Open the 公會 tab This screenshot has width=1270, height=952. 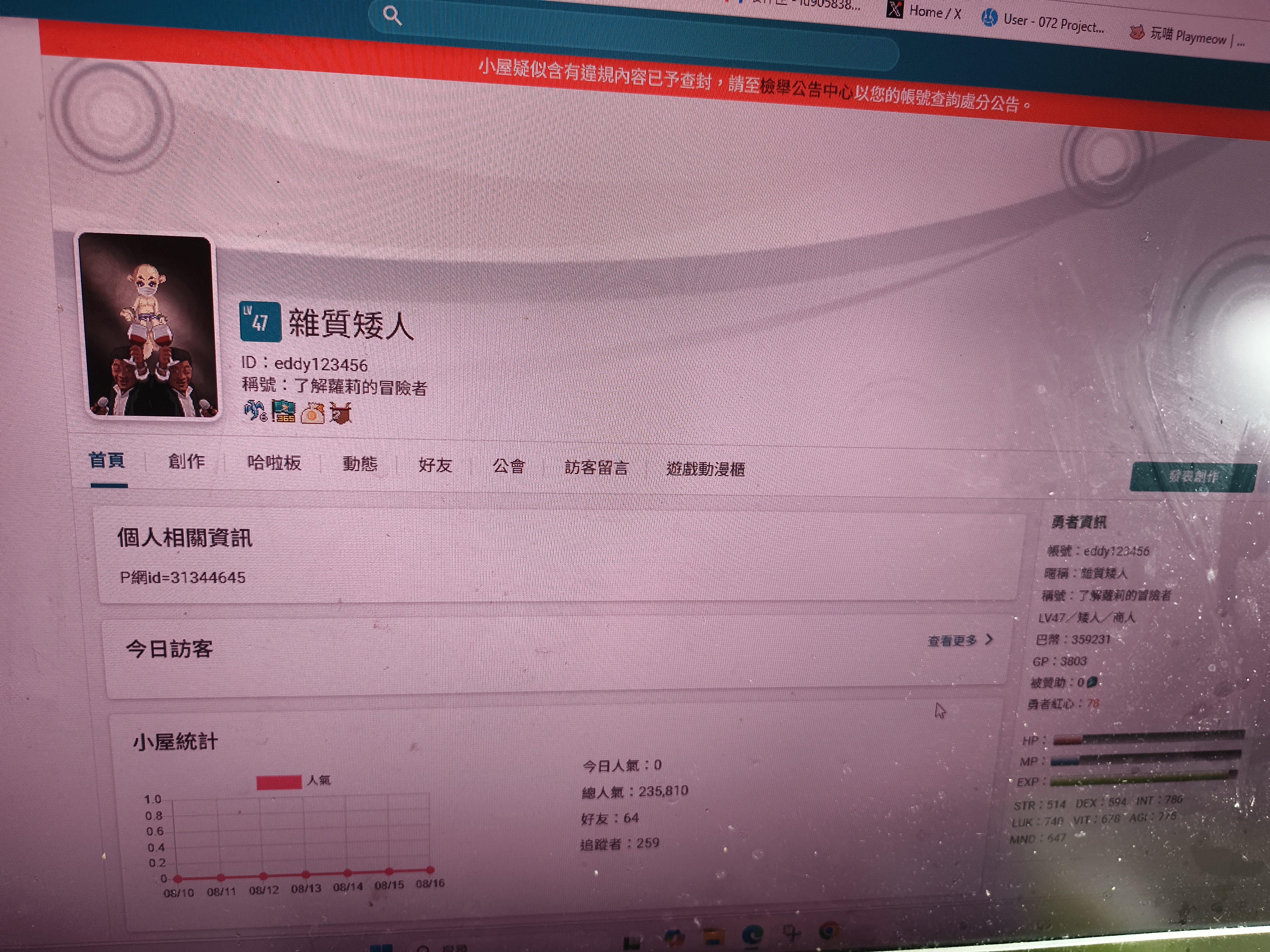(x=509, y=466)
